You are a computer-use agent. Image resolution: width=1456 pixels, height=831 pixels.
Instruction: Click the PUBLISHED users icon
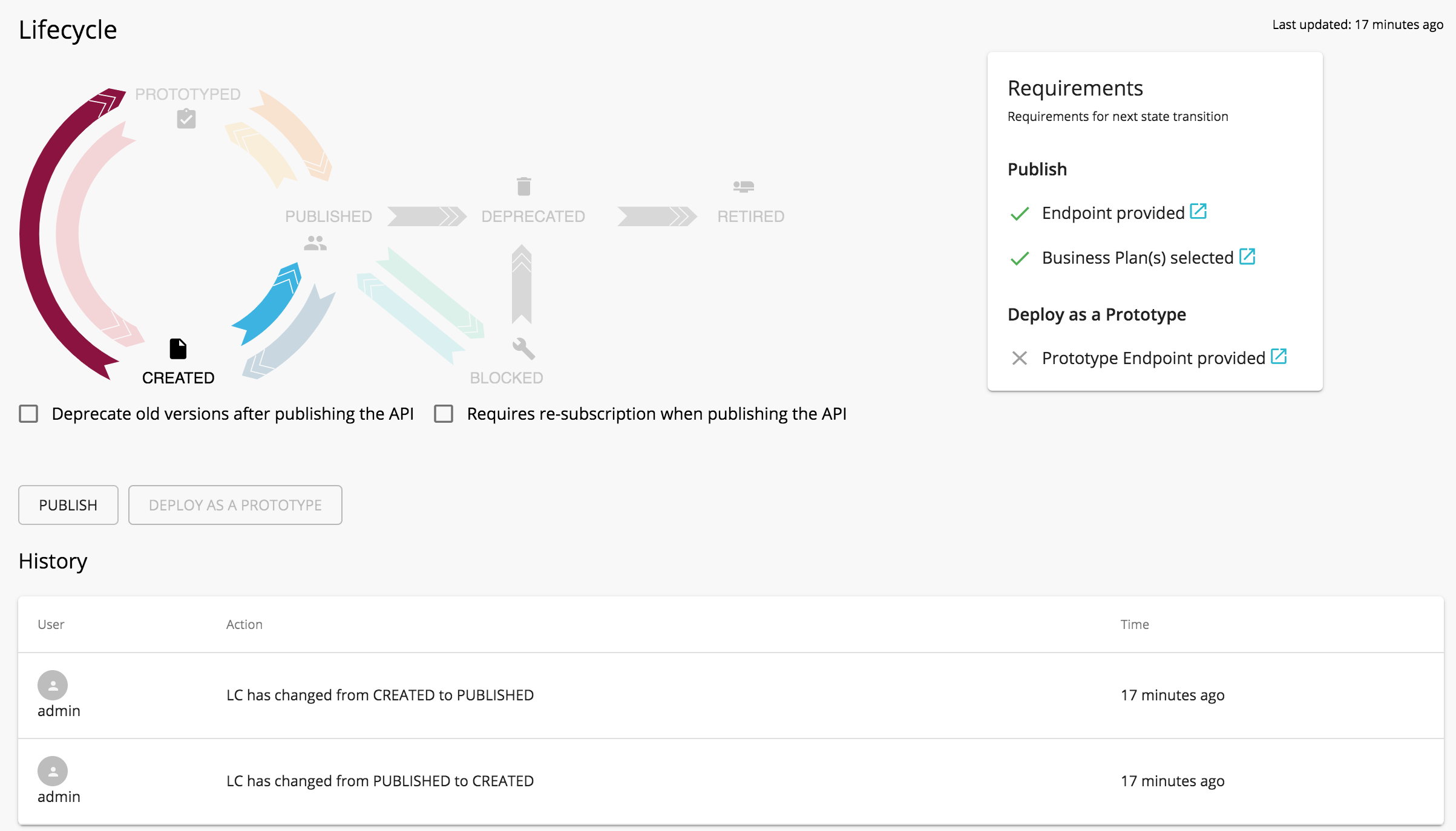coord(316,244)
